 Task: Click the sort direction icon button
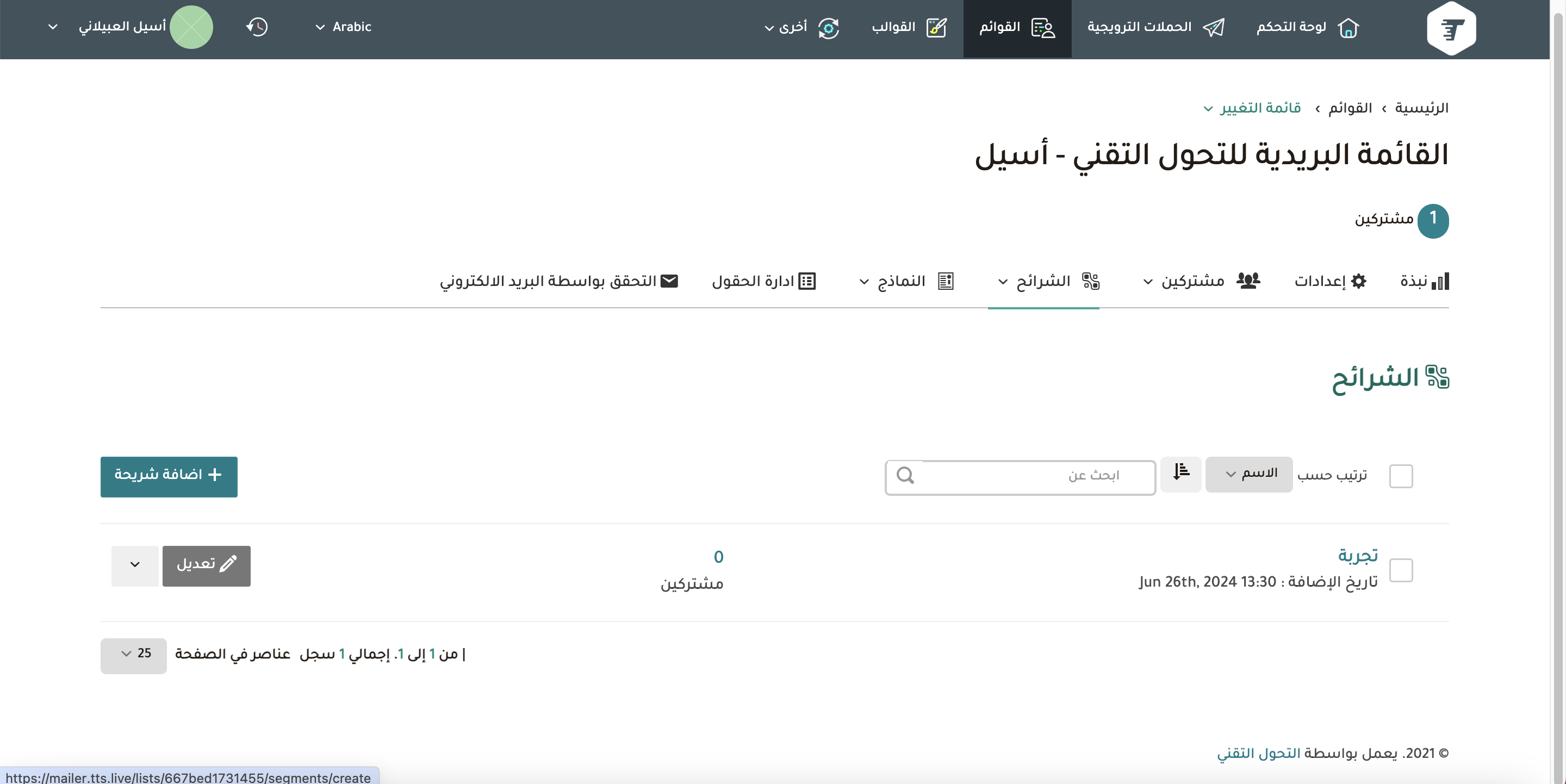tap(1180, 474)
